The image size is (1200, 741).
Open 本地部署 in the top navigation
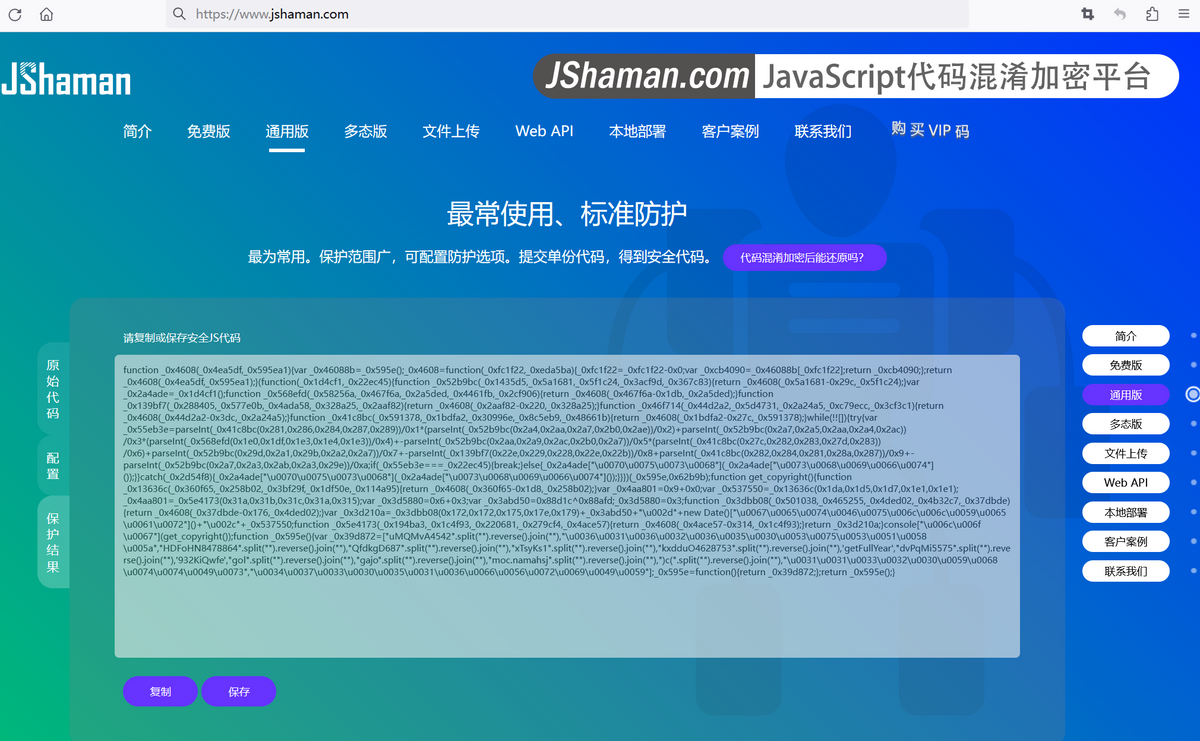(x=637, y=131)
